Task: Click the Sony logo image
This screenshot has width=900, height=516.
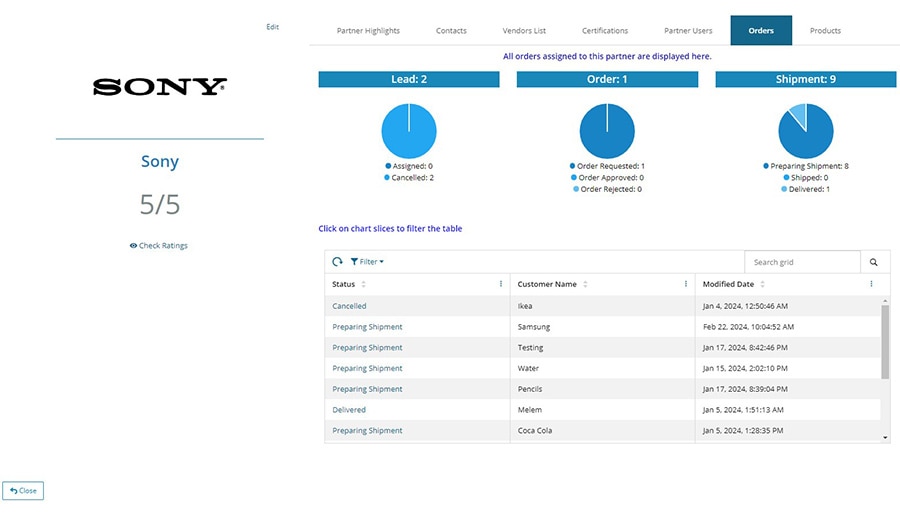Action: [x=160, y=87]
